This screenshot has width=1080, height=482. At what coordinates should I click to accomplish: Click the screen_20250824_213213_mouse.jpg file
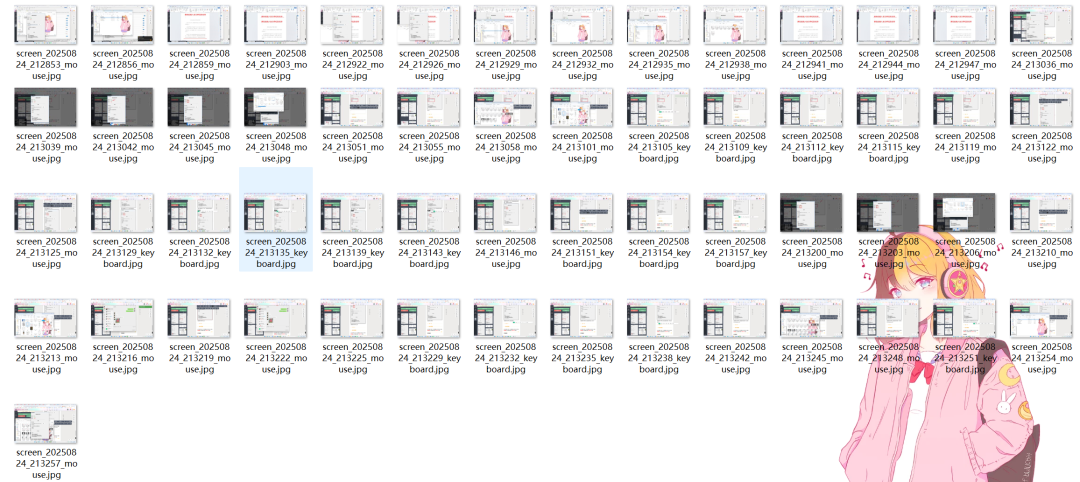pos(46,319)
